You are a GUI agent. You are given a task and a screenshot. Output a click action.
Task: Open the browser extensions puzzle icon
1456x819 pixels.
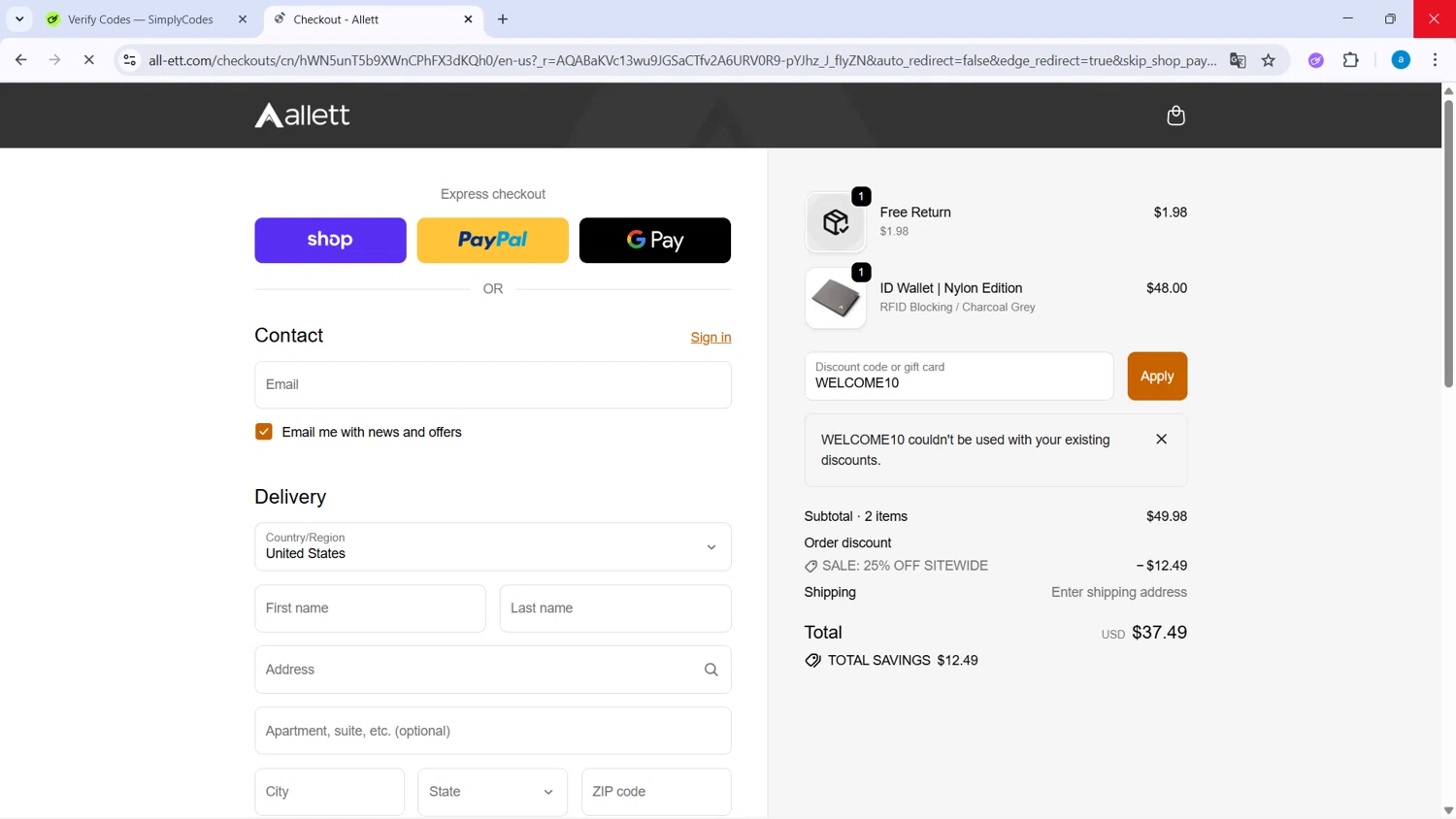(1350, 60)
